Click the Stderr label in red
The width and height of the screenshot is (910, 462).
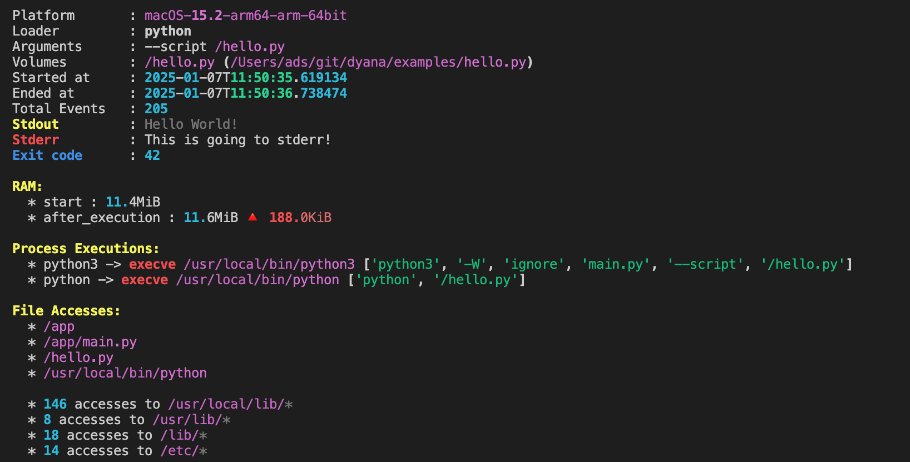[x=35, y=139]
